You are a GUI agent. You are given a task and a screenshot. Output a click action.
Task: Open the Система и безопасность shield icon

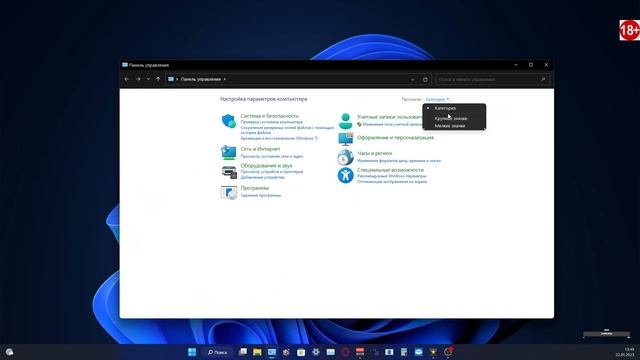(x=229, y=121)
